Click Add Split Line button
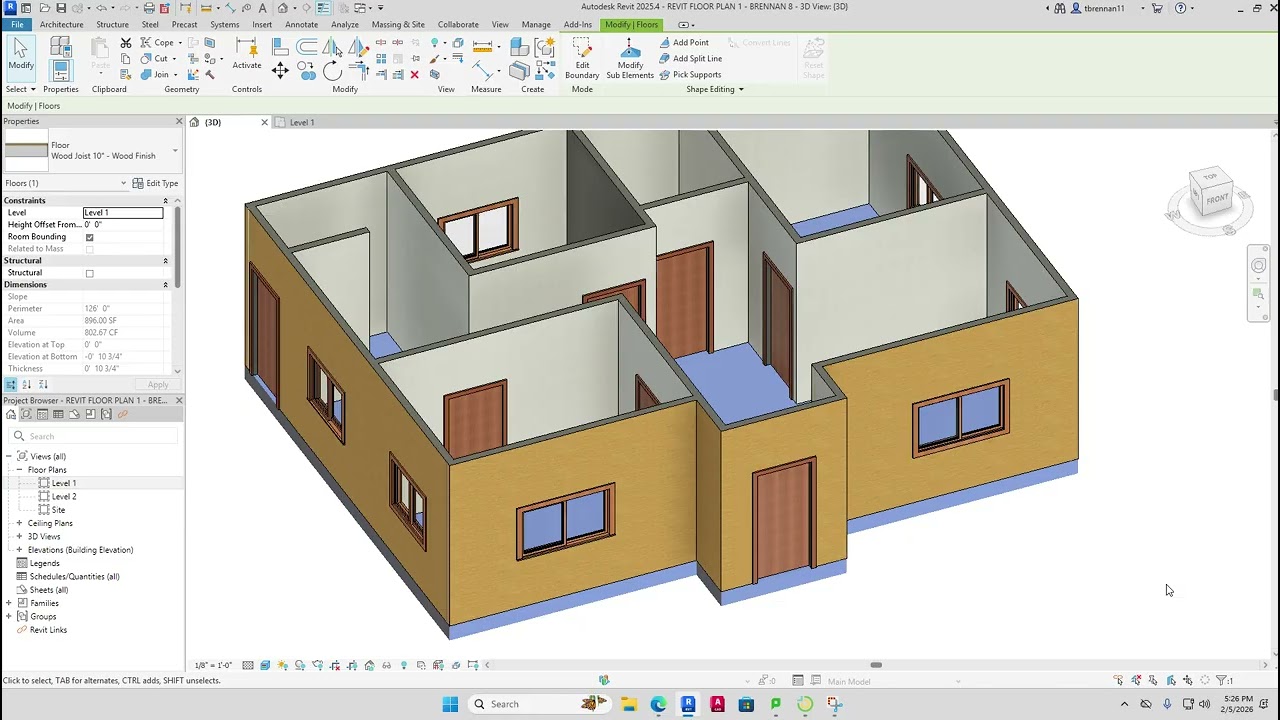This screenshot has width=1280, height=720. (x=690, y=58)
